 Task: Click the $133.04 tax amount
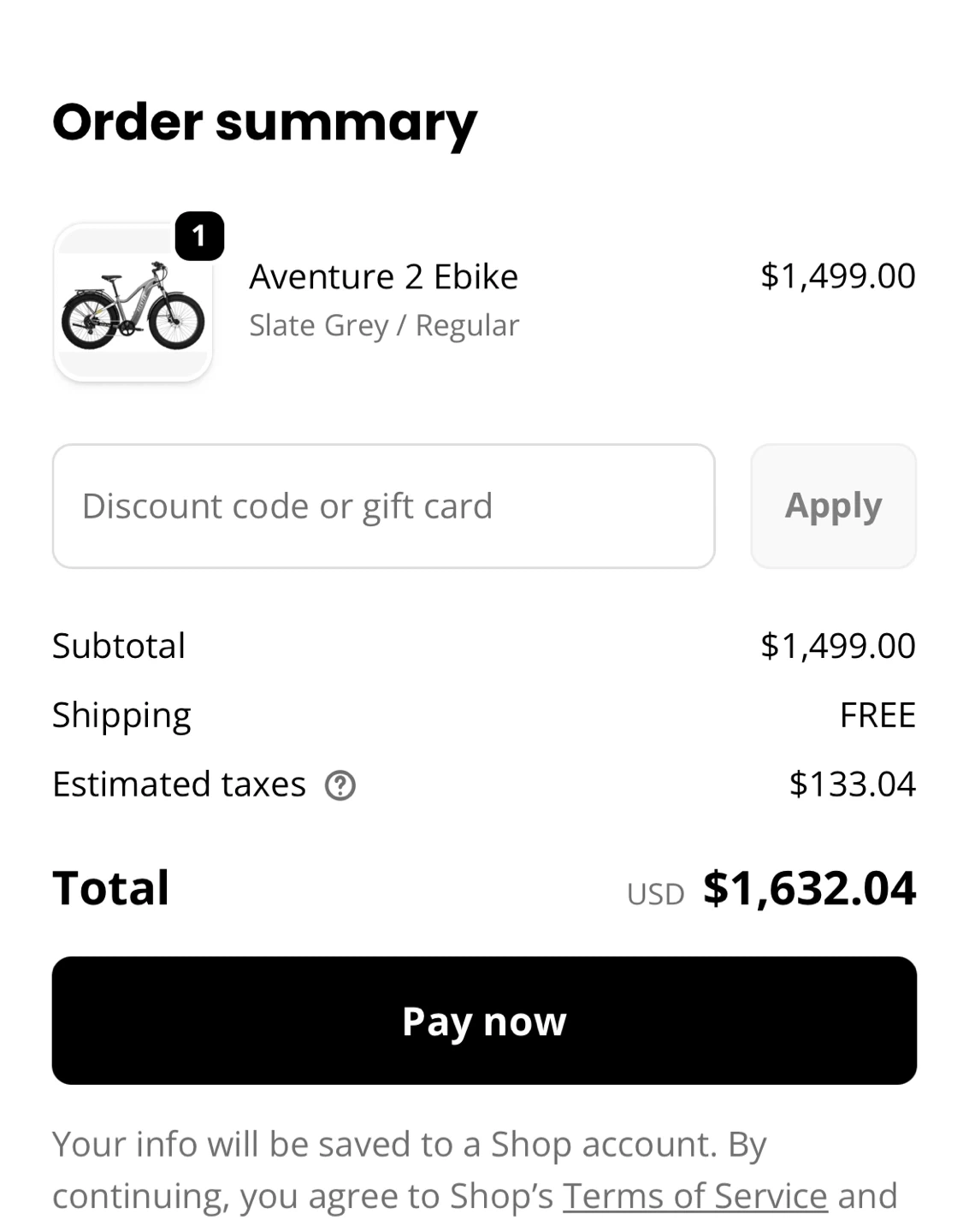[x=852, y=785]
